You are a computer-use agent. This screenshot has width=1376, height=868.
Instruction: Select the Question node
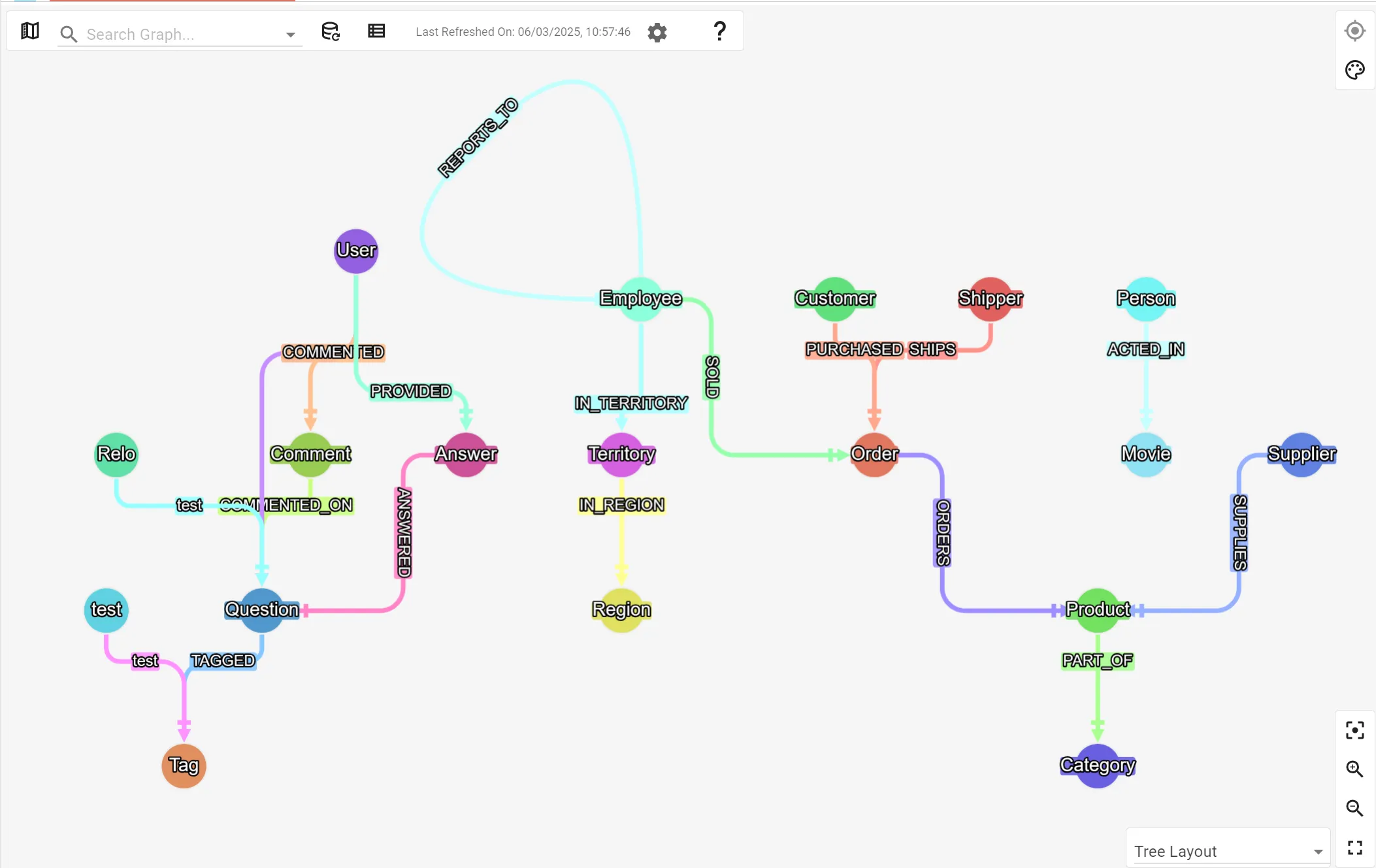tap(262, 609)
